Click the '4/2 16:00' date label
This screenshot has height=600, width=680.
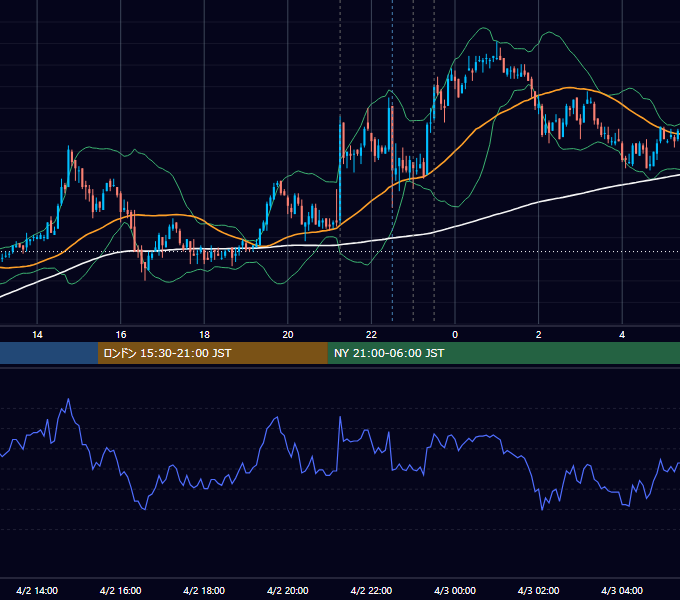(121, 591)
